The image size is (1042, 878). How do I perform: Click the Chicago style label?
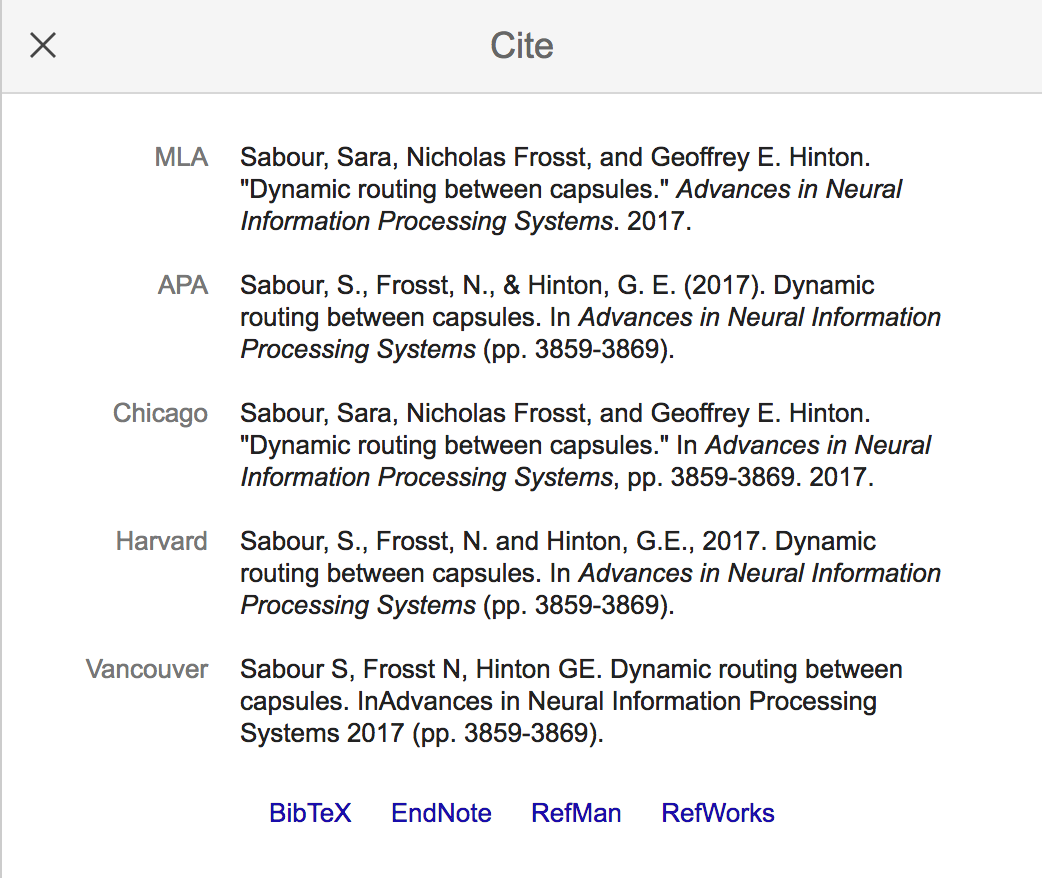pos(160,413)
